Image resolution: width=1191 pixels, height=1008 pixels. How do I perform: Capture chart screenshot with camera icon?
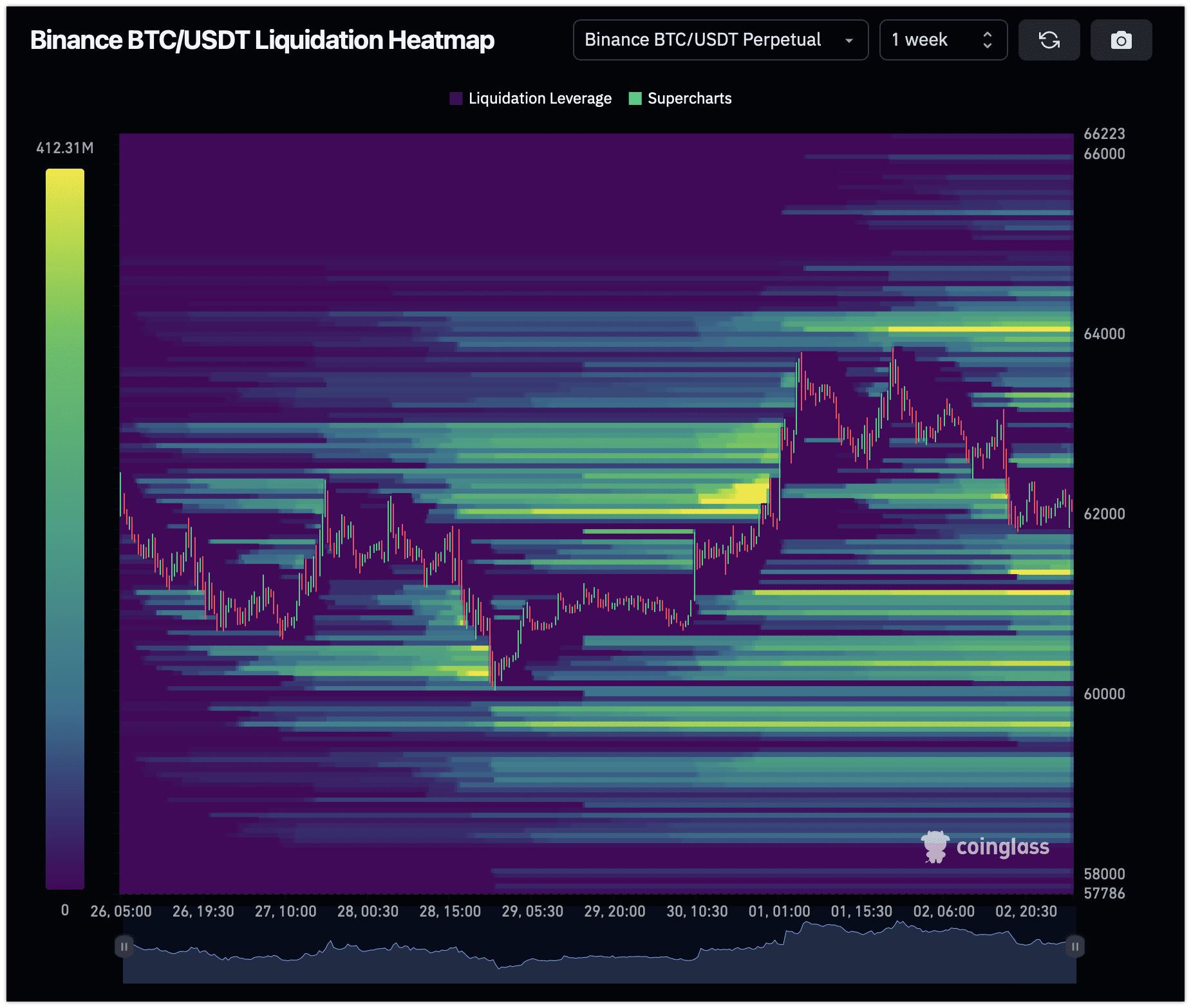(x=1121, y=40)
